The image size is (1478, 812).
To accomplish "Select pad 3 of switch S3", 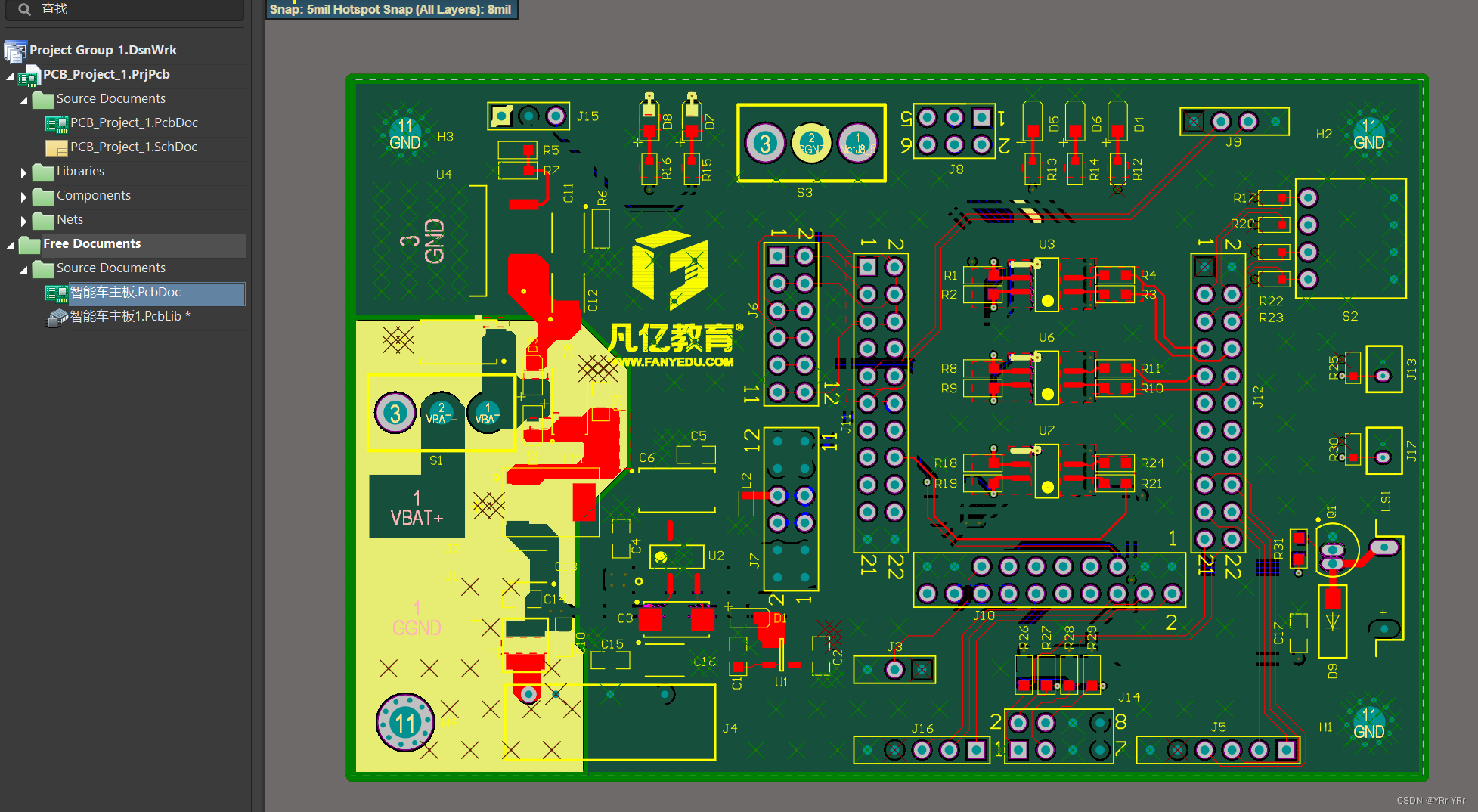I will [765, 143].
